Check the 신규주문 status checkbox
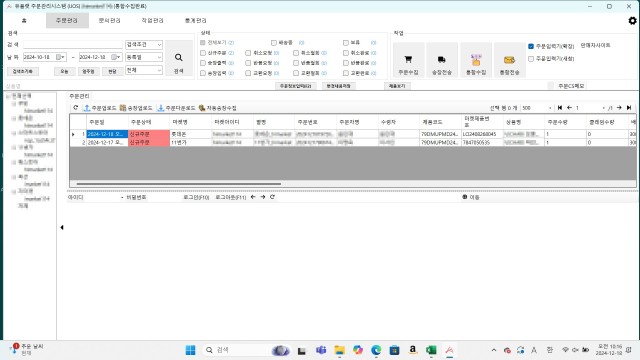Image resolution: width=640 pixels, height=360 pixels. click(x=202, y=53)
